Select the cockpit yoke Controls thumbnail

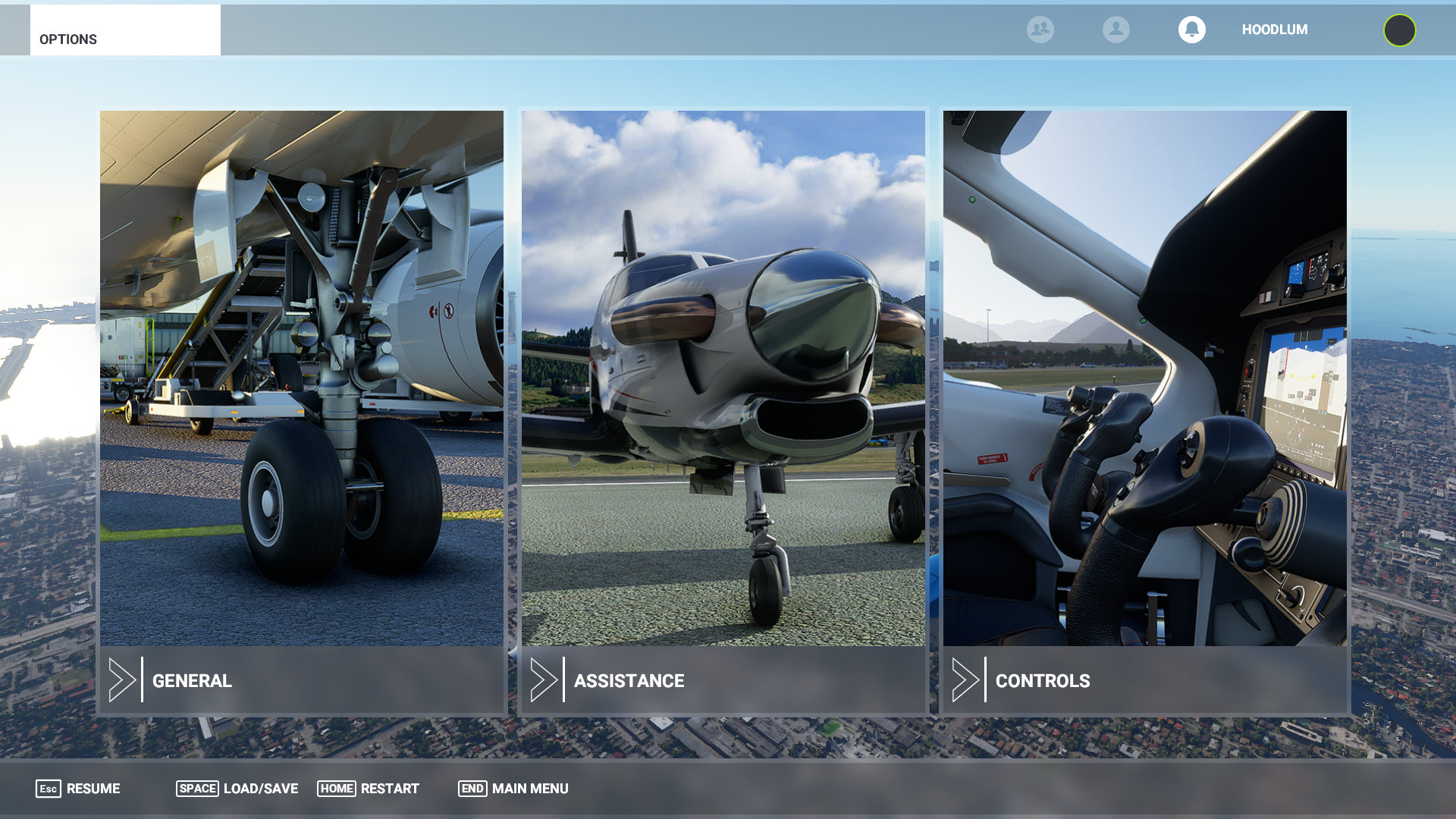1144,378
